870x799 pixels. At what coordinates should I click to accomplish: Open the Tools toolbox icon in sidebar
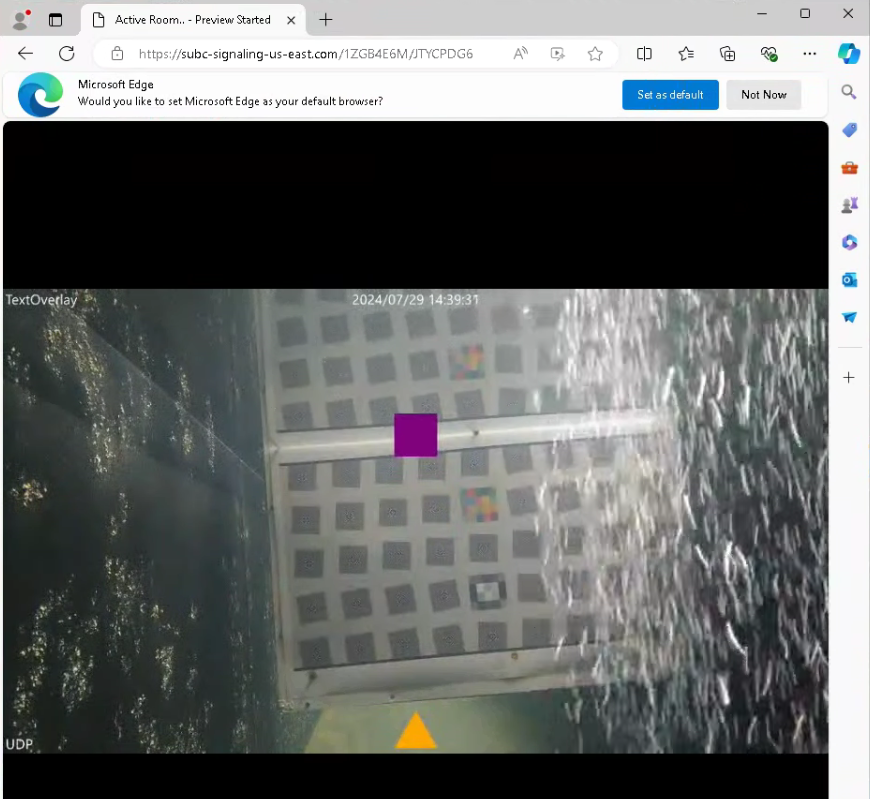pyautogui.click(x=849, y=167)
